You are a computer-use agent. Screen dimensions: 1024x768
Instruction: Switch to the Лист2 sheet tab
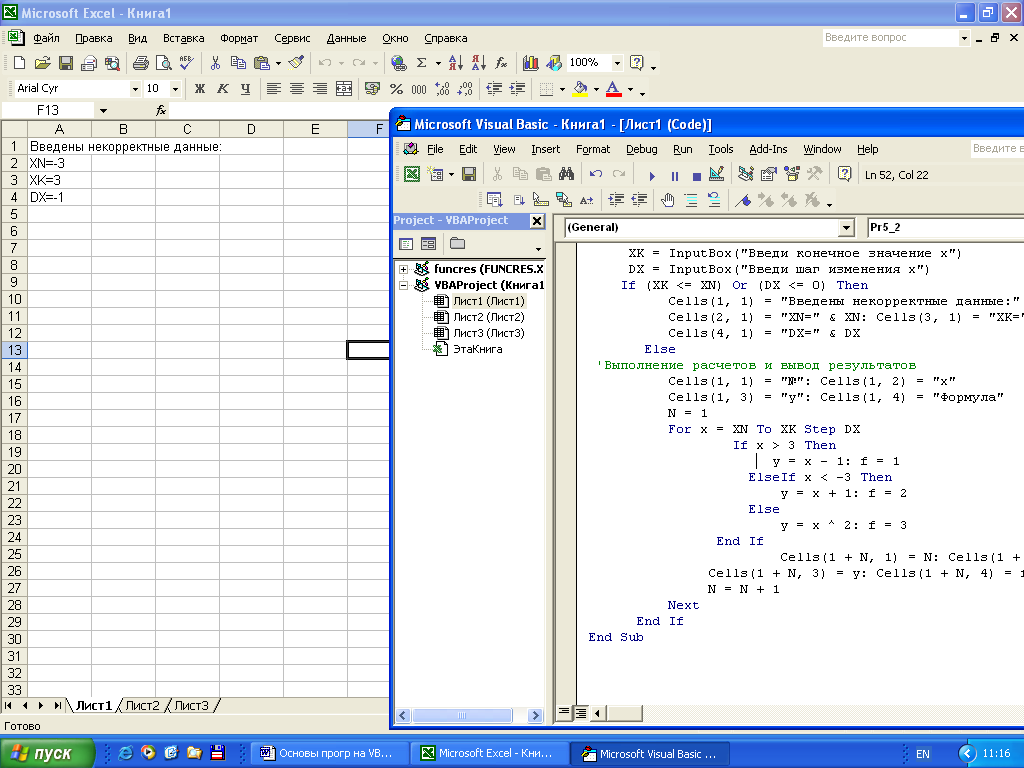(x=142, y=706)
